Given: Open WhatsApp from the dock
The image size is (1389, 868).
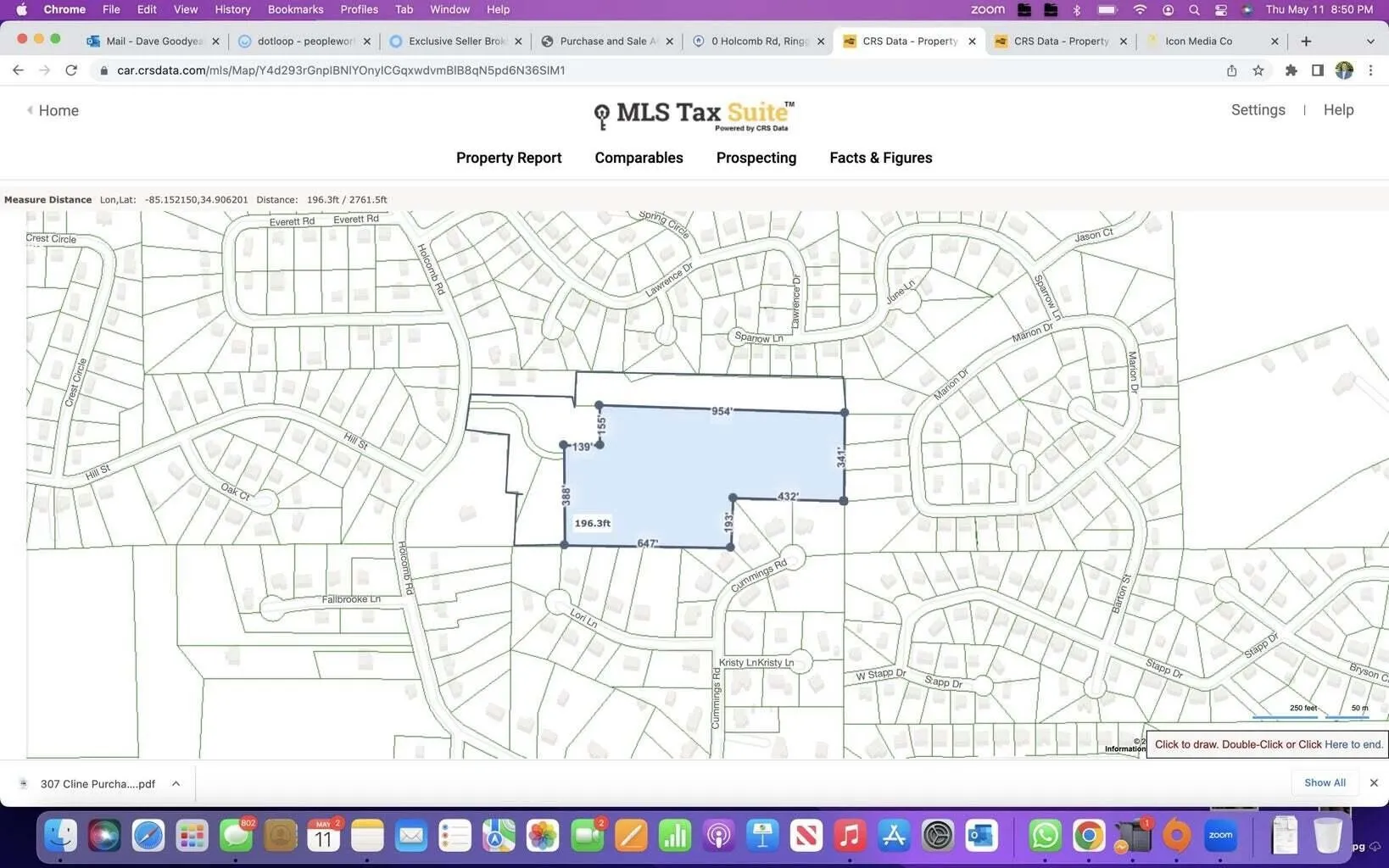Looking at the screenshot, I should point(1045,836).
